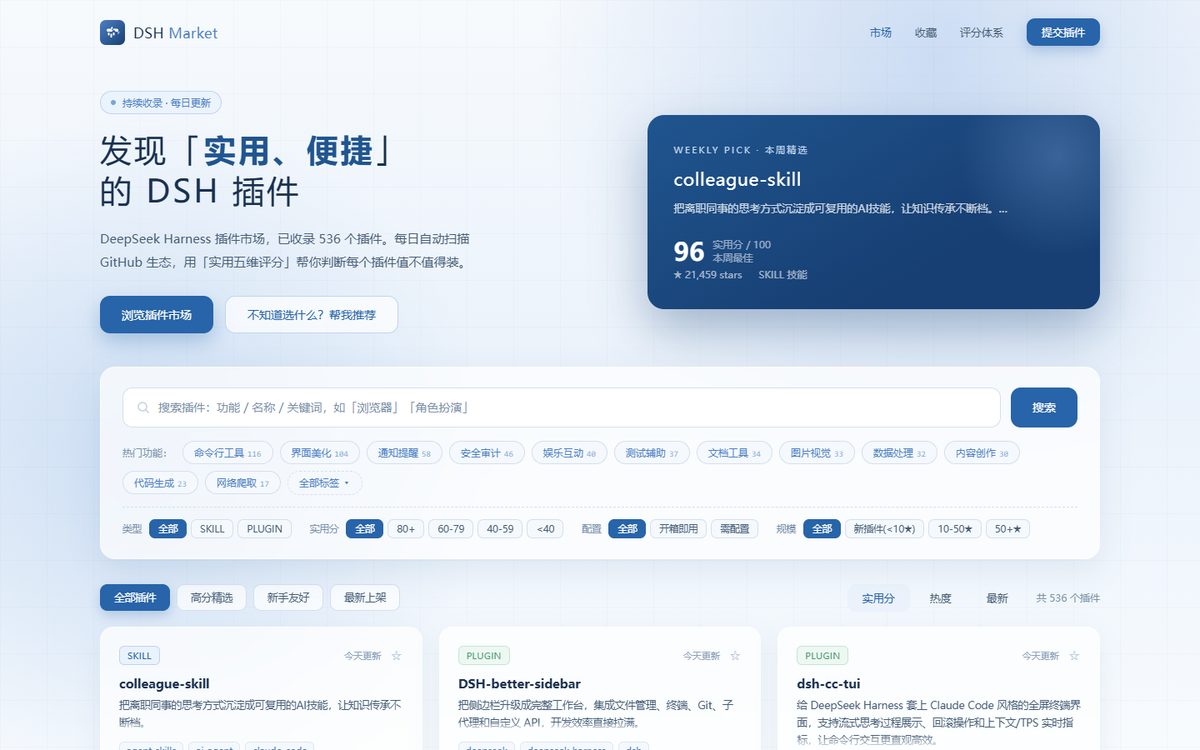Select 新插件(<10★) scale filter
Screen dimensions: 1200x750
coord(885,529)
